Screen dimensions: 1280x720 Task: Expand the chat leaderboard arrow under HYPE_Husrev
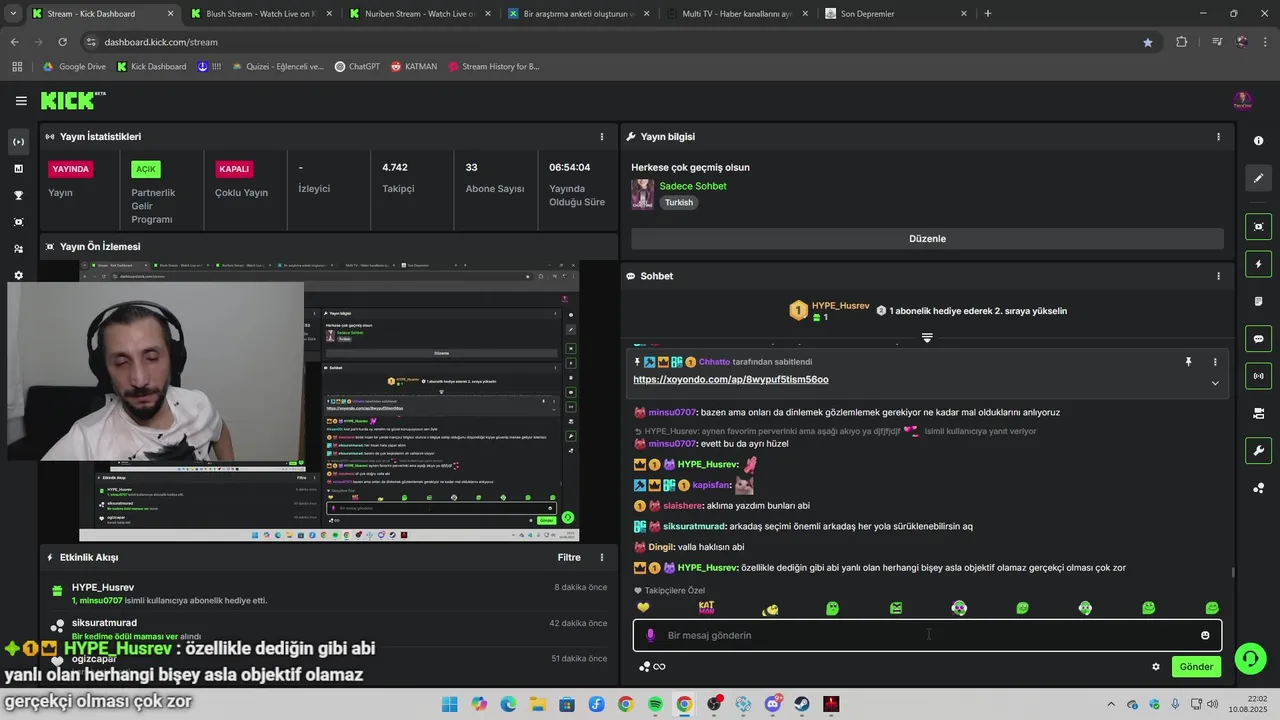(927, 338)
